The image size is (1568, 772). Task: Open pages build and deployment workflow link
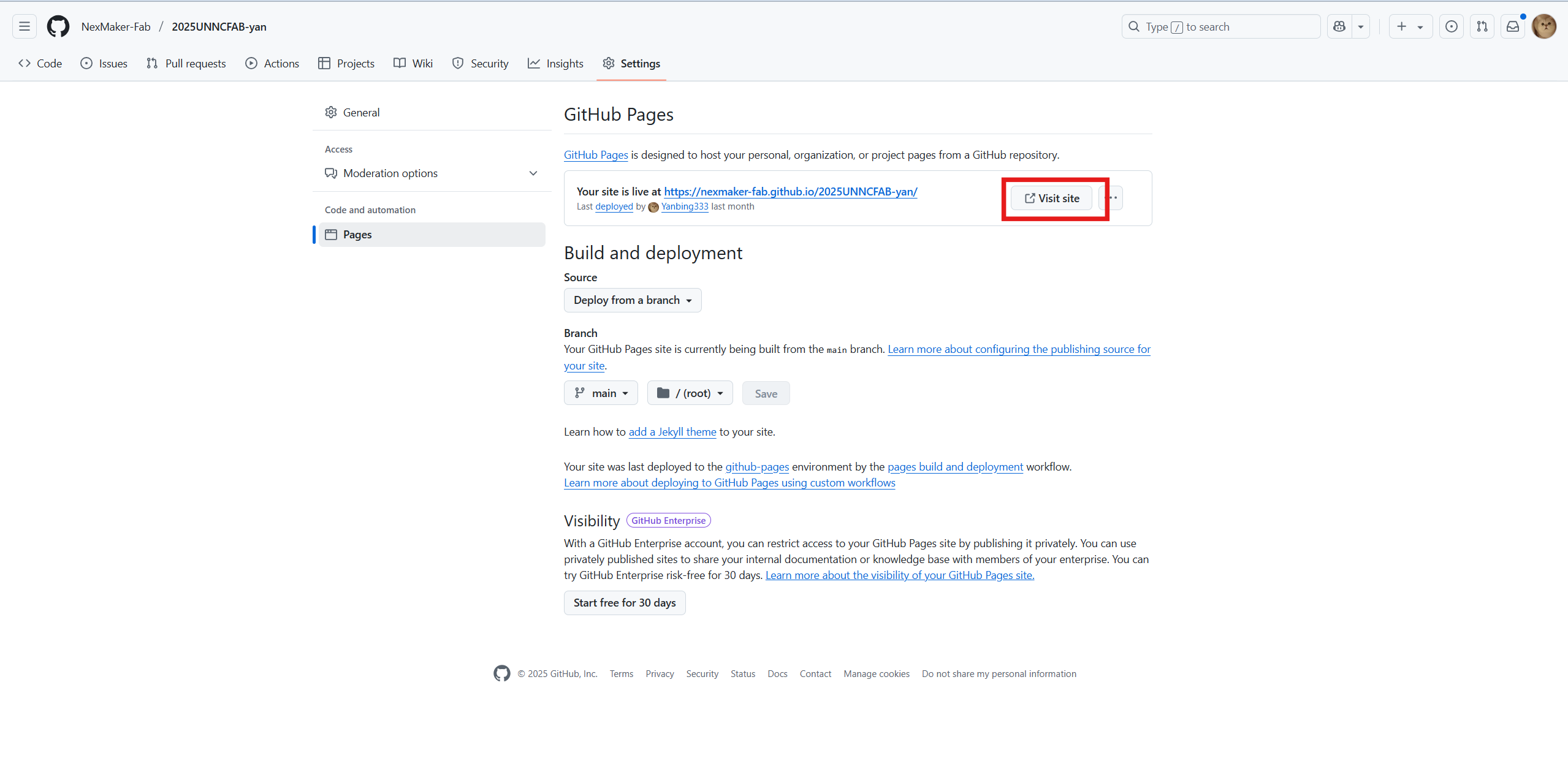point(955,467)
